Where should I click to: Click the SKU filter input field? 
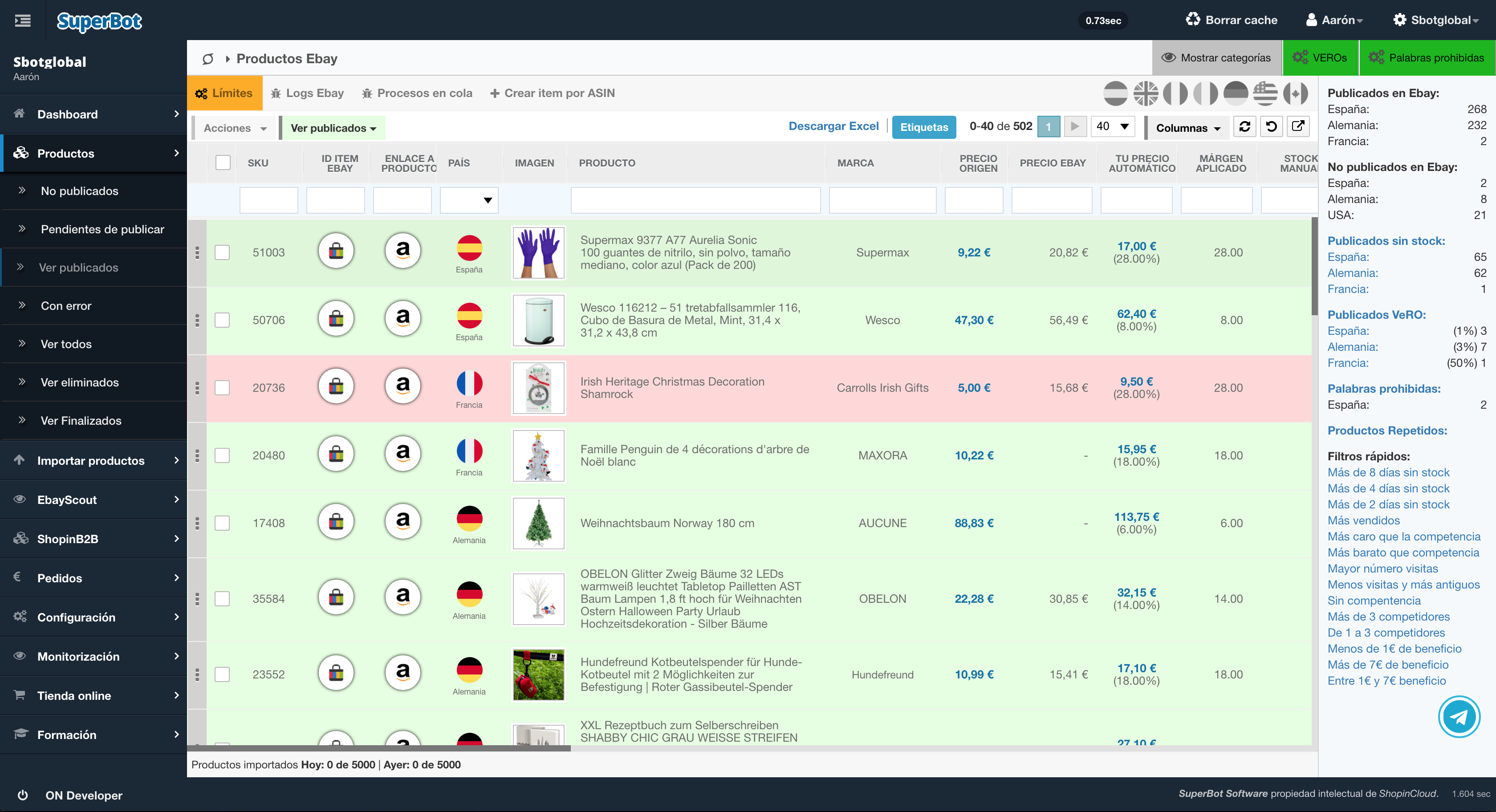(x=268, y=200)
